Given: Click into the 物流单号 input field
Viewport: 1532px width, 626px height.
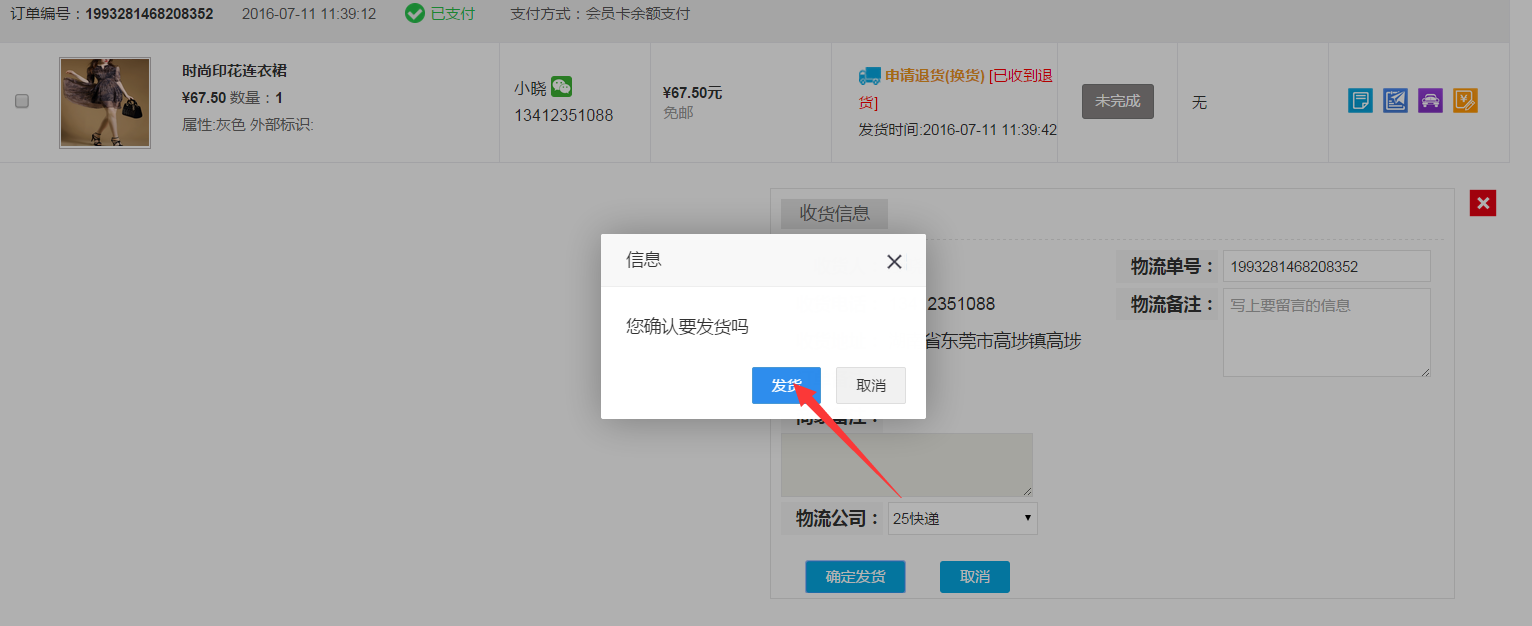Looking at the screenshot, I should [x=1326, y=267].
